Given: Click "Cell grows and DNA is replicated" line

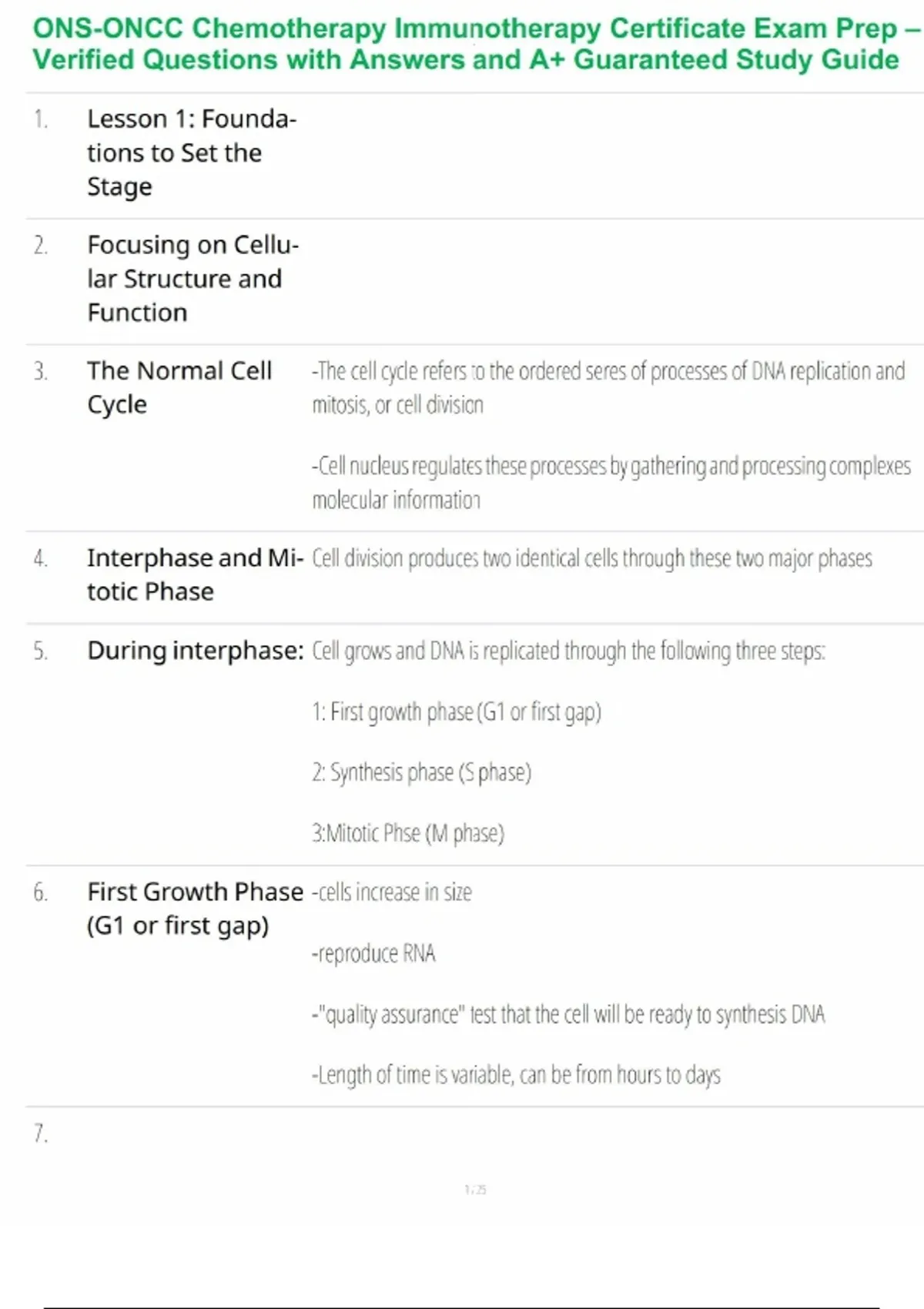Looking at the screenshot, I should coord(568,651).
